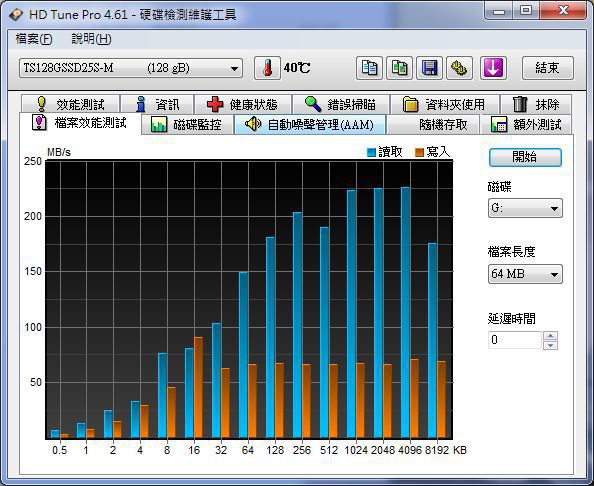This screenshot has width=594, height=486.
Task: Start the file benchmark with 開始
Action: 525,157
